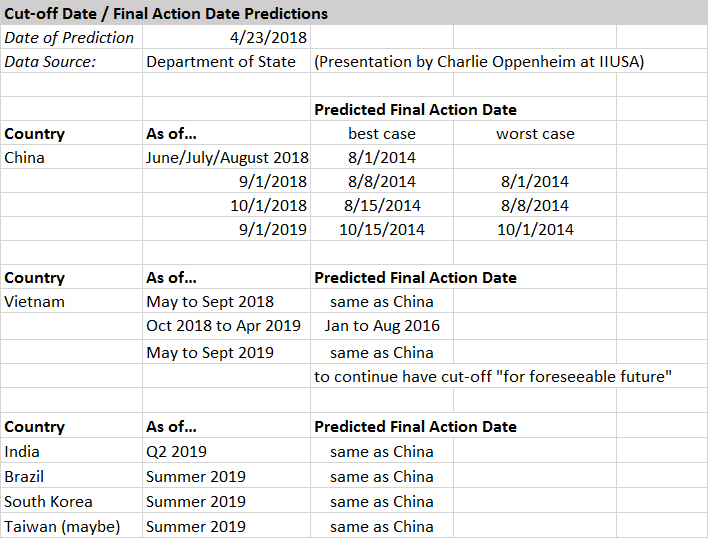Select the "June/July/August 2018" cell
Screen dimensions: 708x538
[x=227, y=158]
